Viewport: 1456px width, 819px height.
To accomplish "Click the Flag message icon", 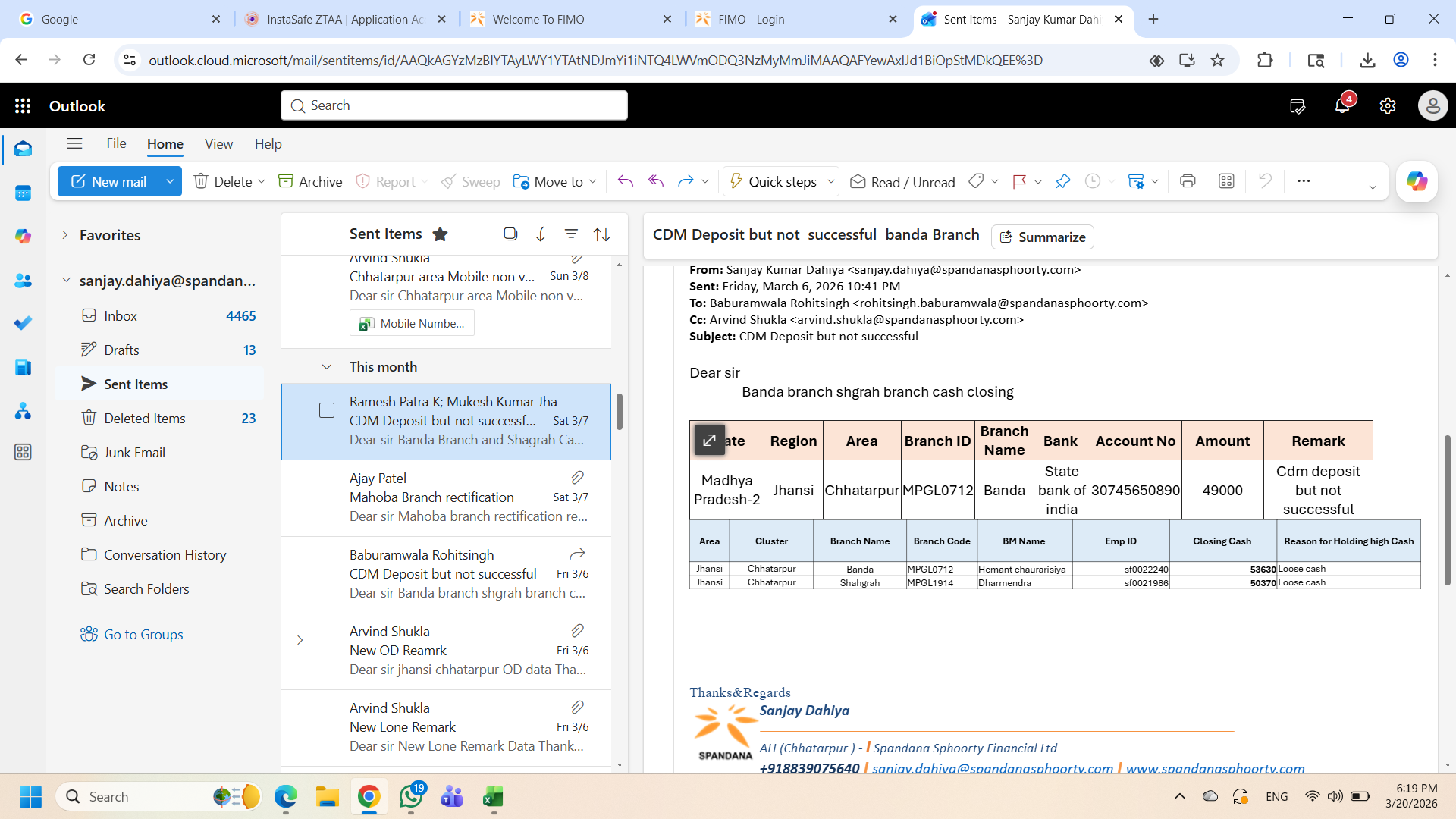I will tap(1019, 181).
